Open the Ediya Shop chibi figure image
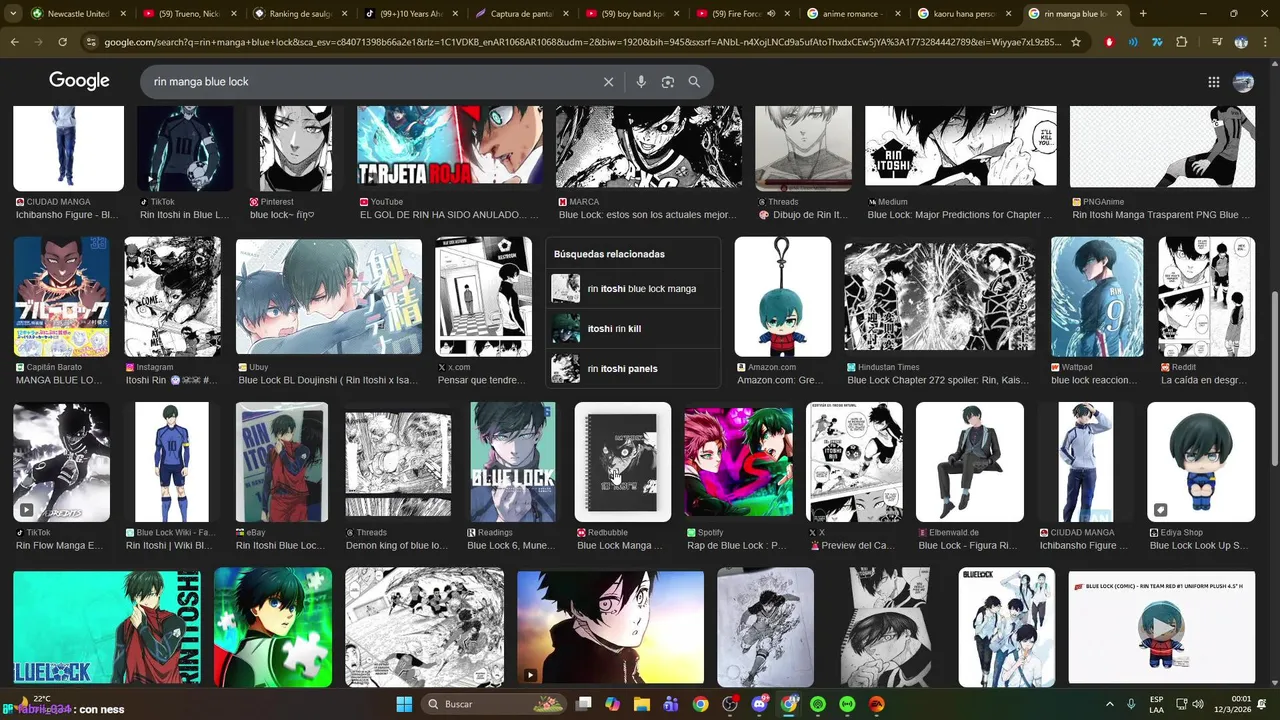The width and height of the screenshot is (1280, 720). click(1201, 462)
